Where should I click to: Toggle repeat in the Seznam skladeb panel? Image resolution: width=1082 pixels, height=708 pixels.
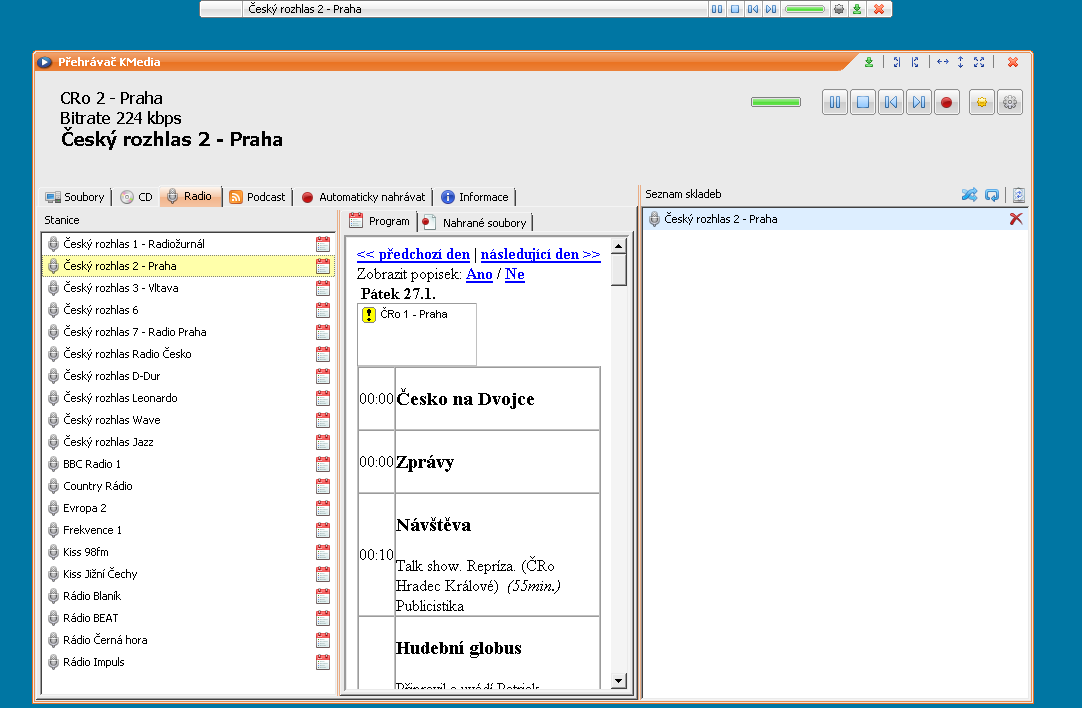992,195
